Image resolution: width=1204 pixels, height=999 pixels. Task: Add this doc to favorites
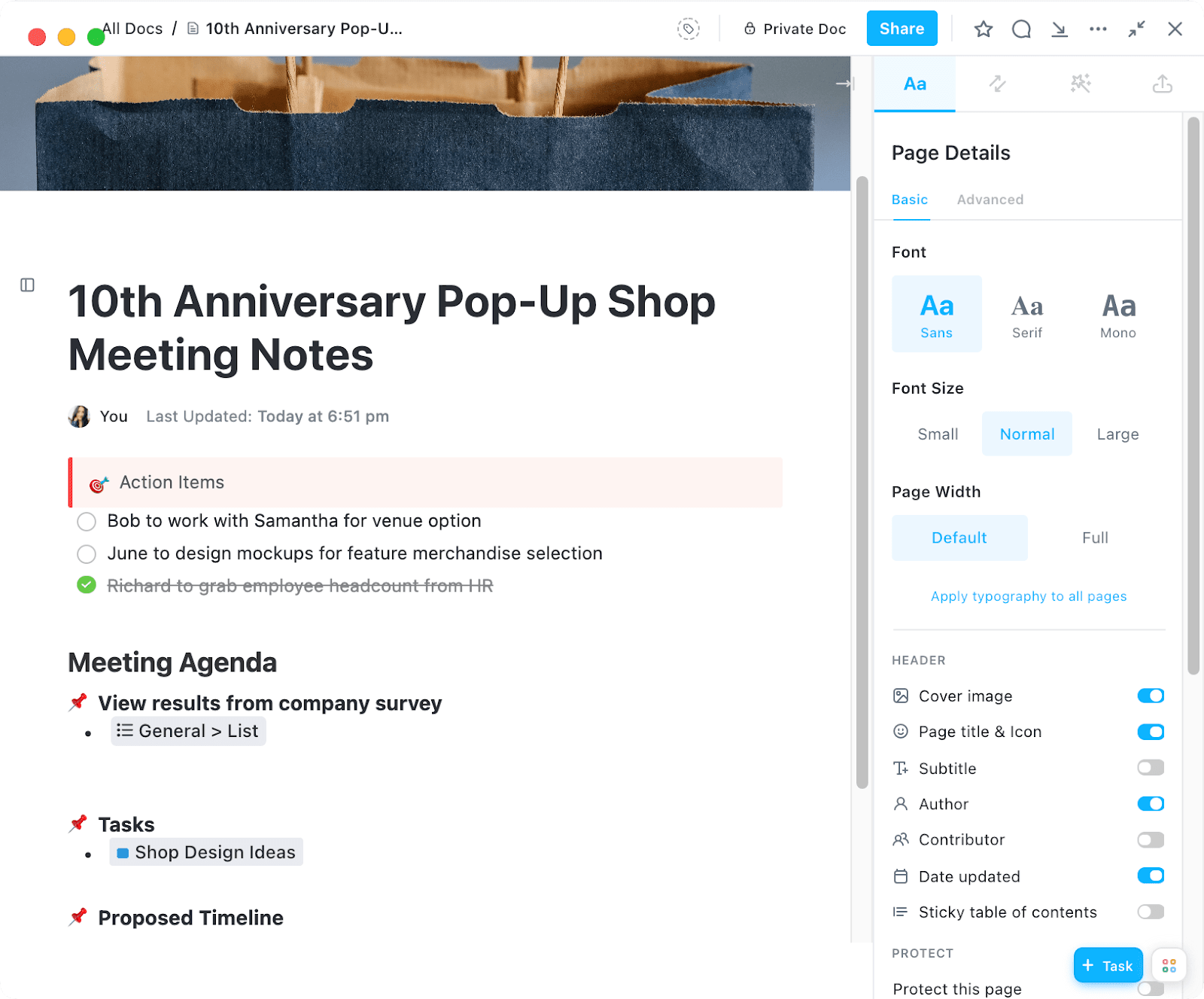tap(983, 29)
